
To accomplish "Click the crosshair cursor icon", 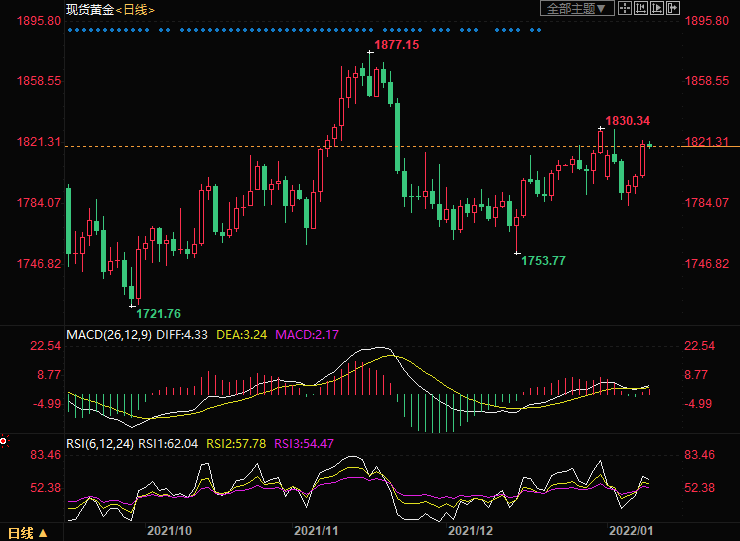I will click(x=625, y=8).
